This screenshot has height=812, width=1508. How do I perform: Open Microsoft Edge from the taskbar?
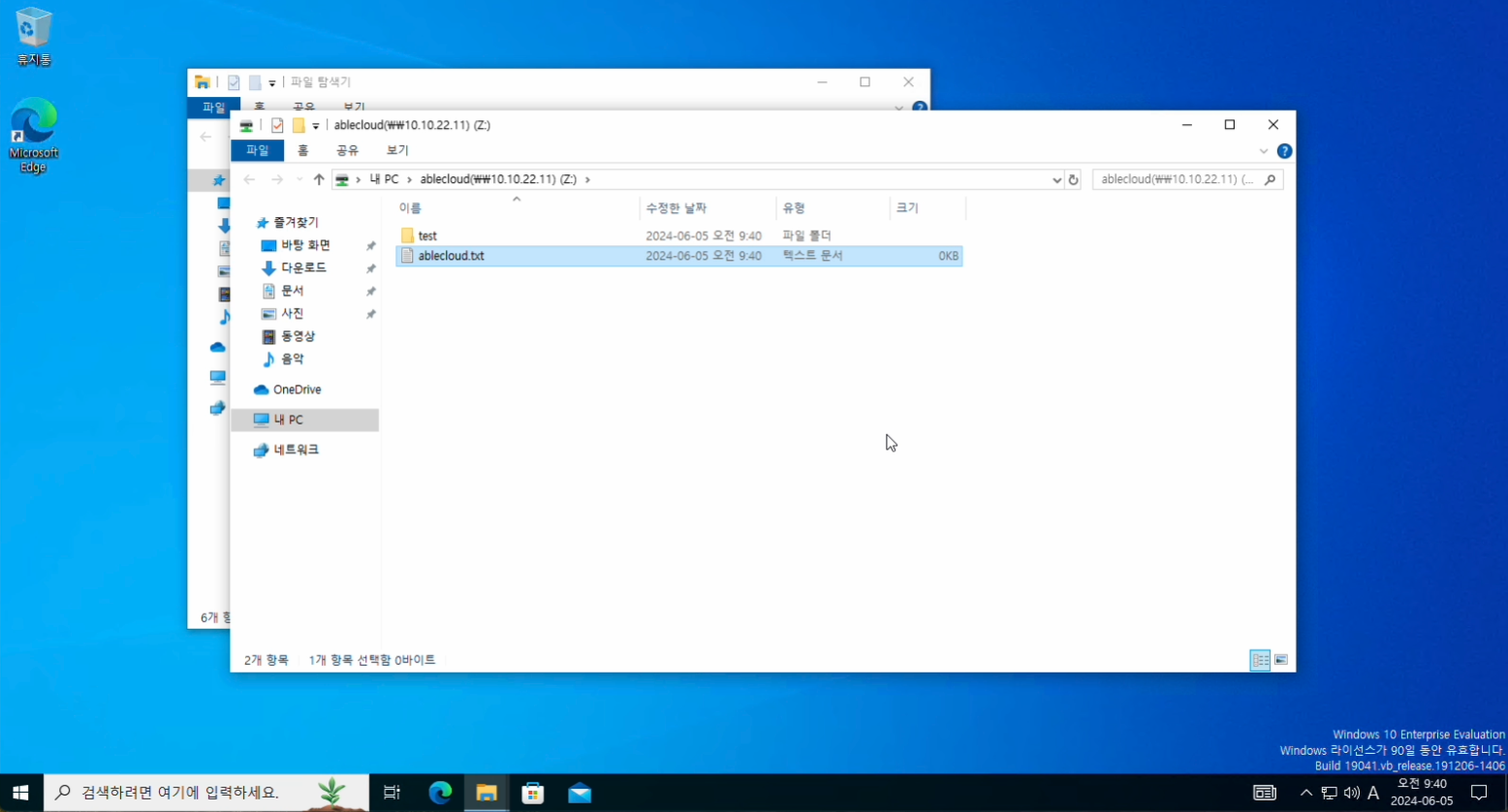pos(440,793)
